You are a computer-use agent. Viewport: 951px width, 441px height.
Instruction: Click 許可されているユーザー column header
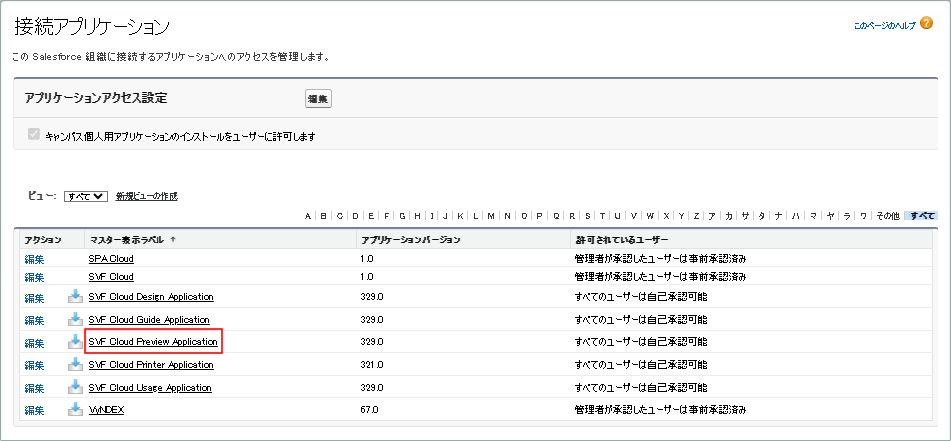[622, 240]
